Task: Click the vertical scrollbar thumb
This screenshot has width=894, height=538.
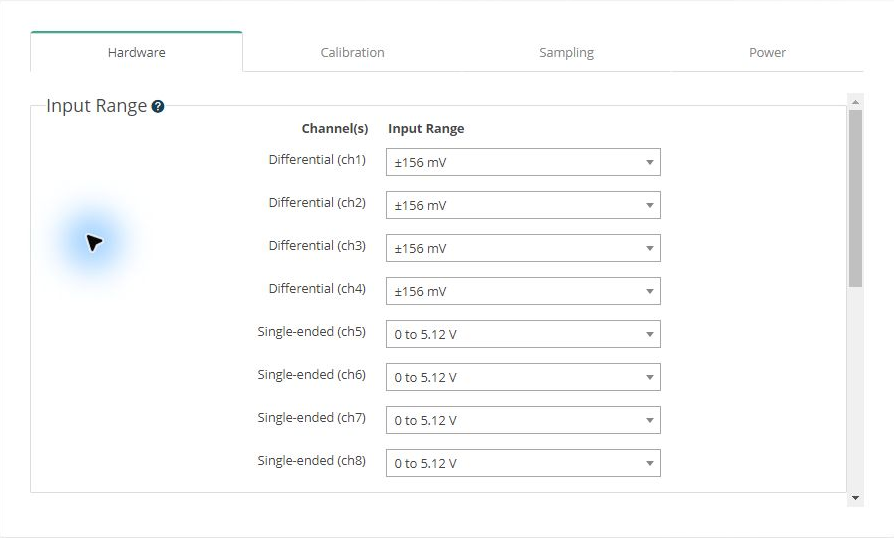Action: click(x=855, y=198)
